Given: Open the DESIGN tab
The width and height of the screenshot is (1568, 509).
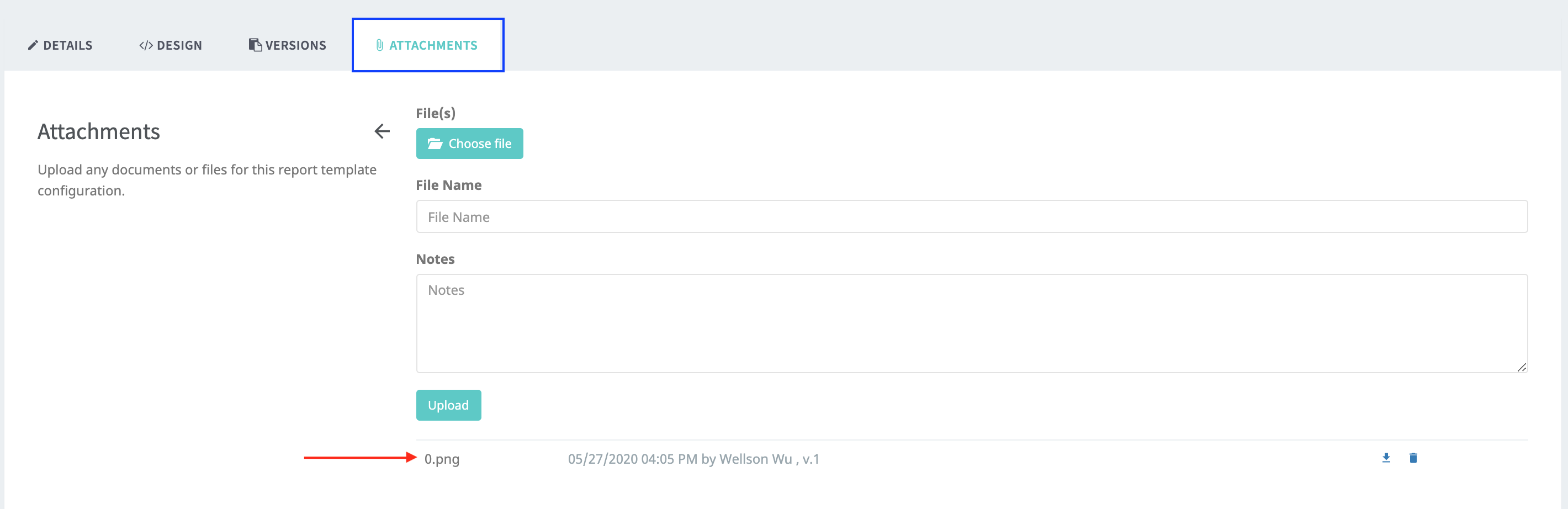Looking at the screenshot, I should [x=179, y=46].
